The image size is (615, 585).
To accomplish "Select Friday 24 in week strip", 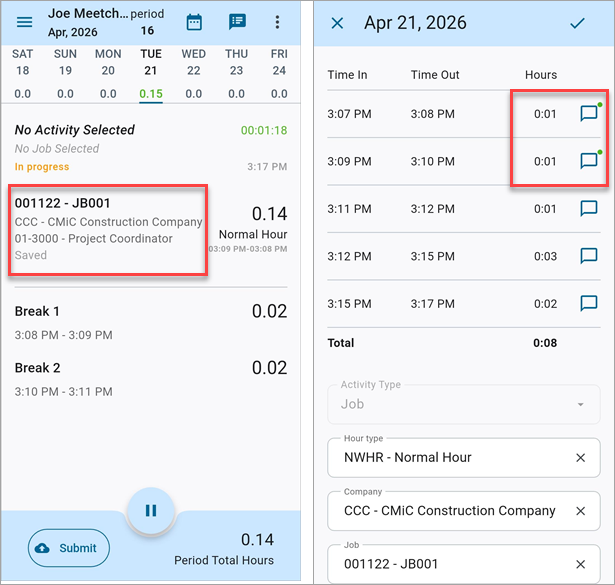I will click(279, 74).
